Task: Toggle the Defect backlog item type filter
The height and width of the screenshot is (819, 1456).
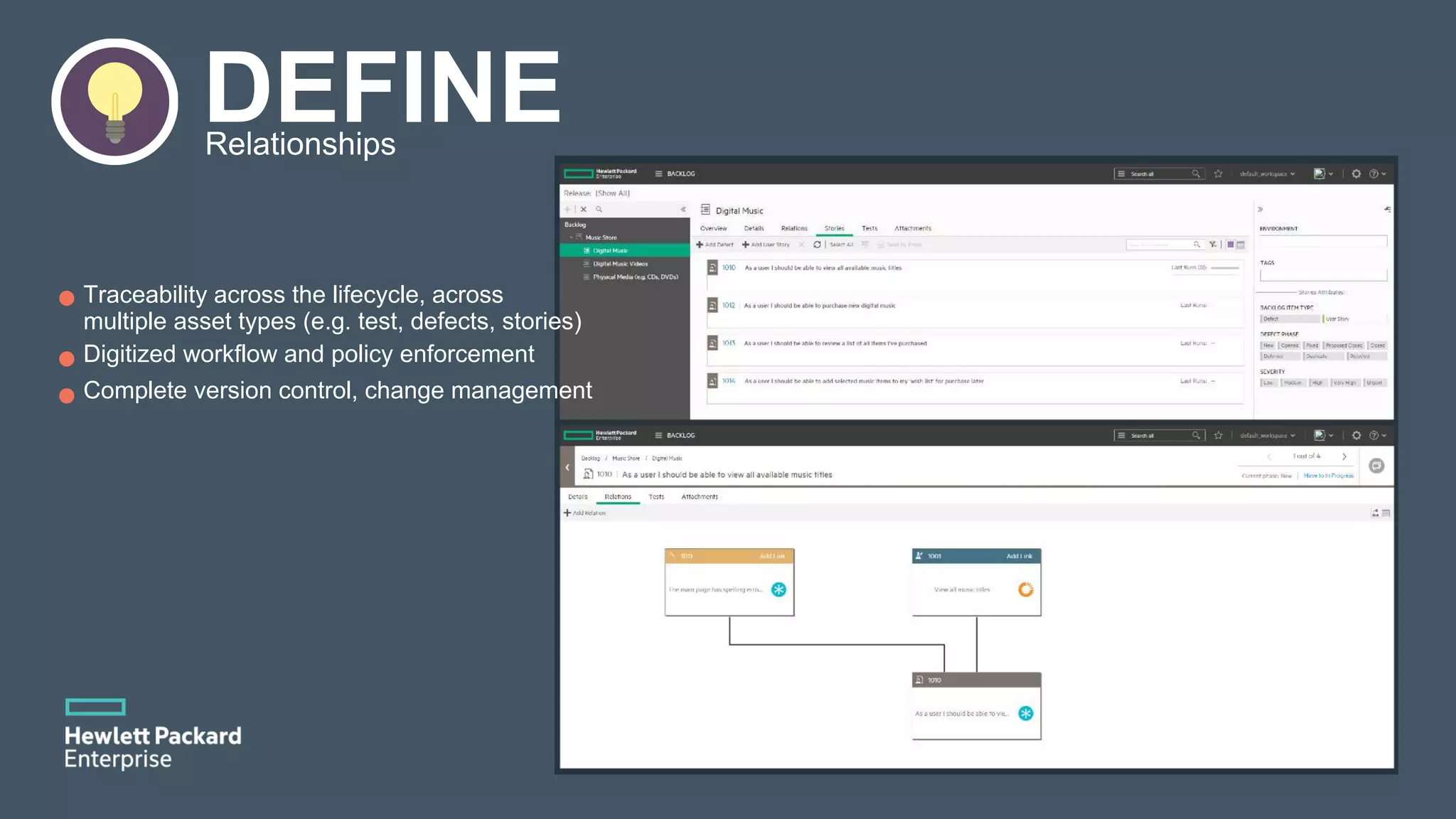Action: point(1290,319)
